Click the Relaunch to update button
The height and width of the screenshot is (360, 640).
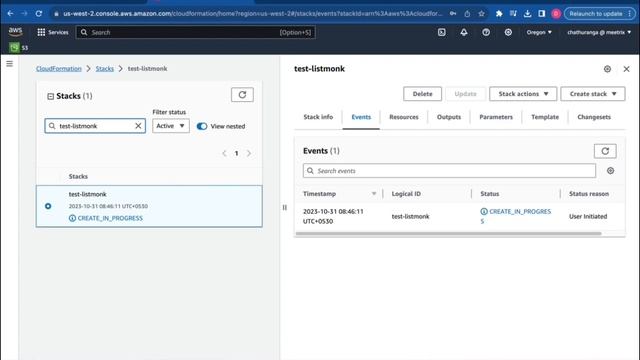[x=599, y=13]
